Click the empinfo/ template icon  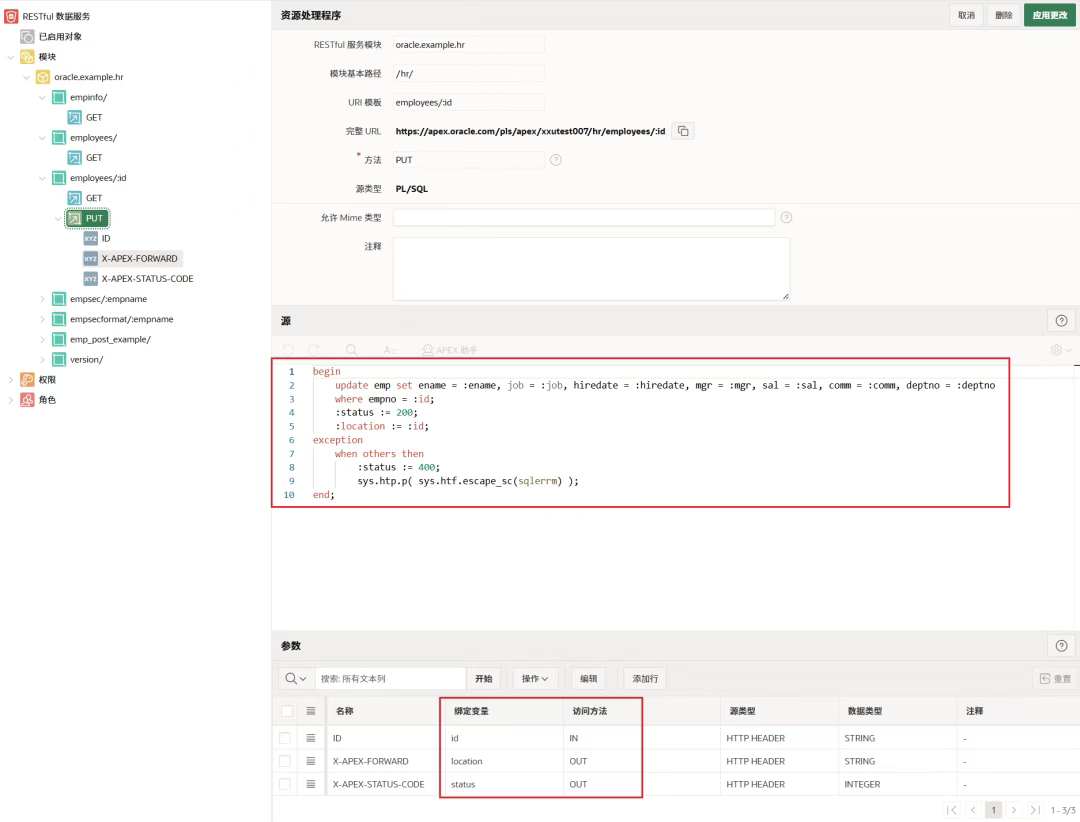[59, 97]
